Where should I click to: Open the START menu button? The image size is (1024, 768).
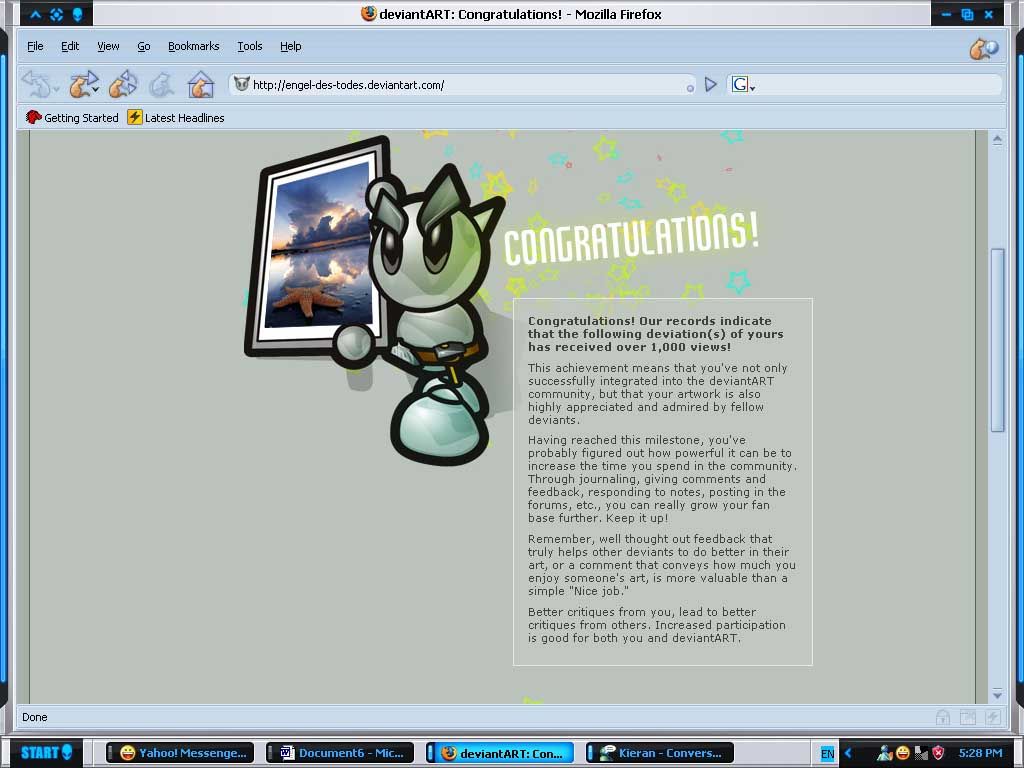pos(46,752)
